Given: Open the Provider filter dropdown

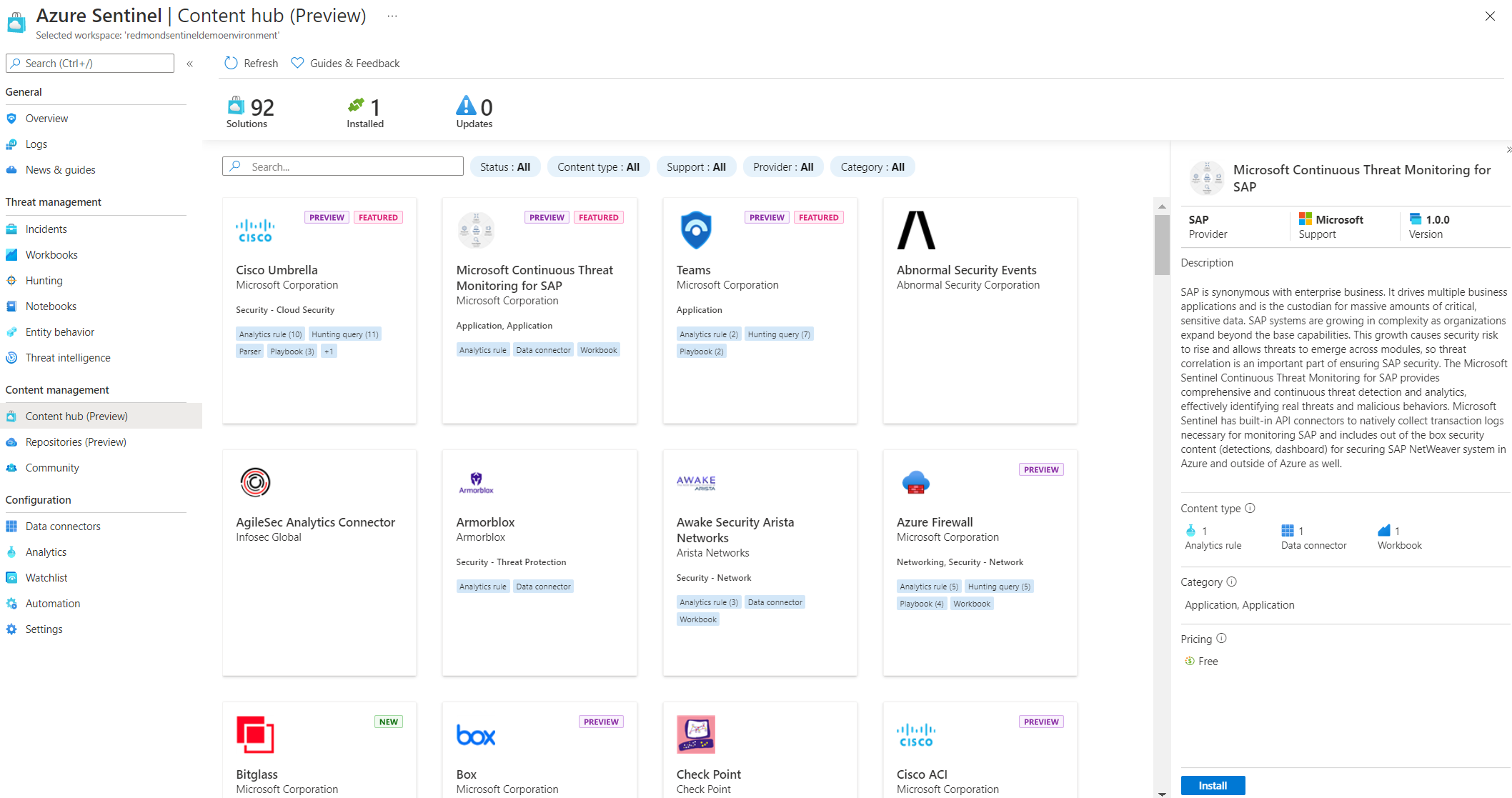Looking at the screenshot, I should [783, 166].
